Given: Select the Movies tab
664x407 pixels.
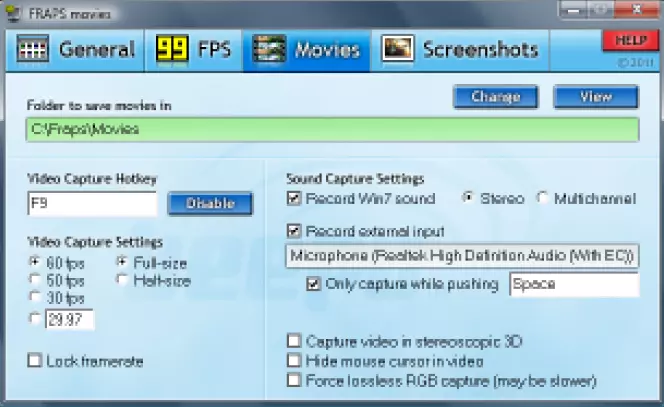Looking at the screenshot, I should (x=307, y=50).
